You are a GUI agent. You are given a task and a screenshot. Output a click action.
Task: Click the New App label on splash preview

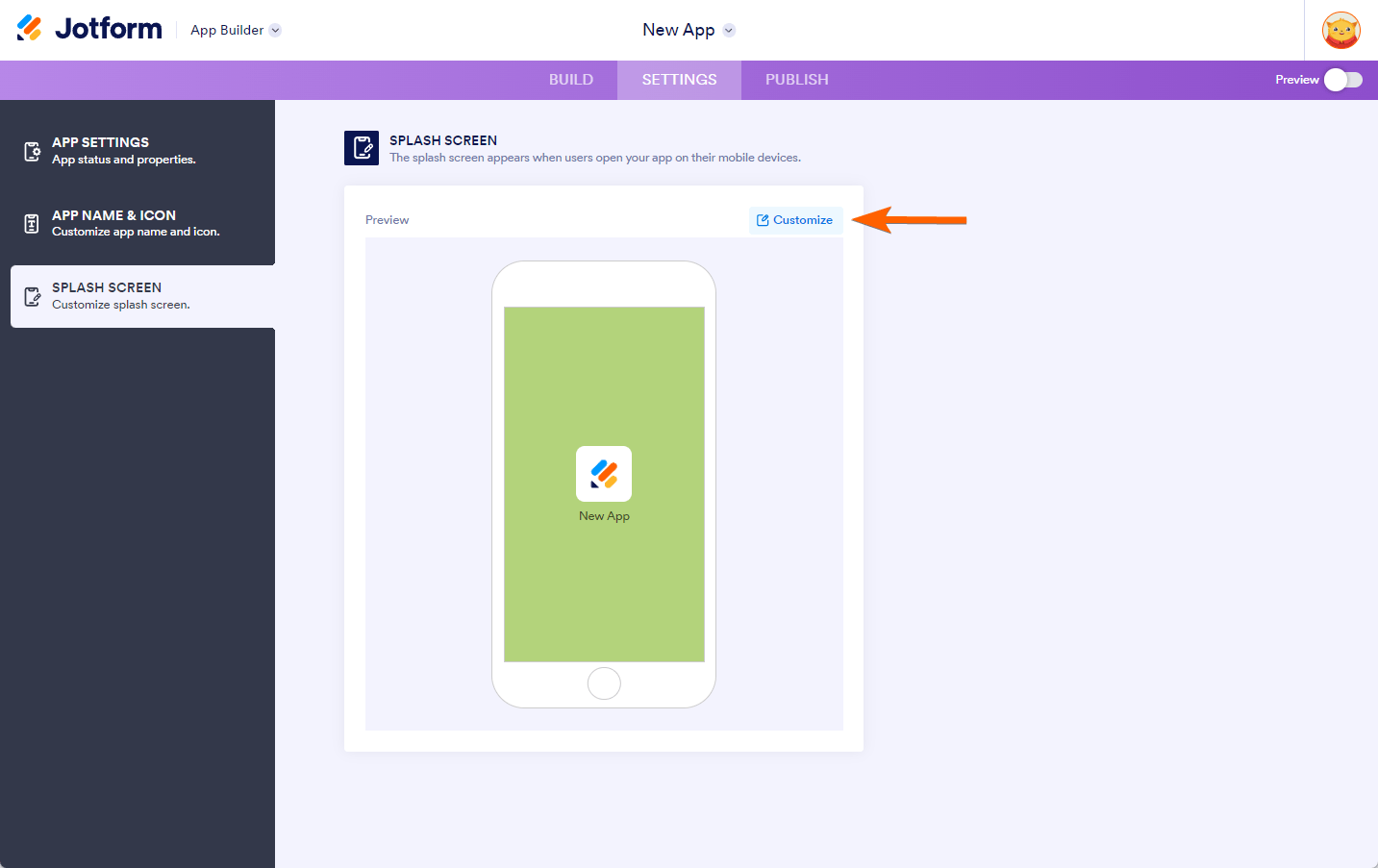[x=604, y=515]
